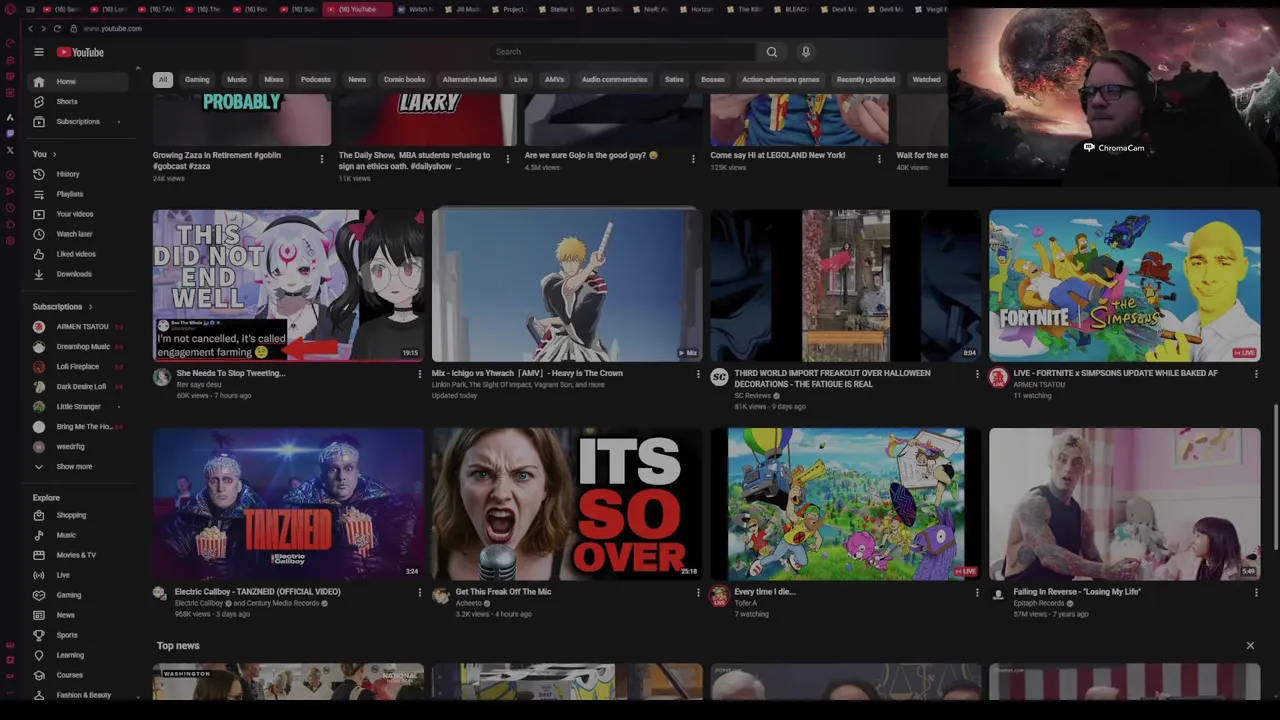This screenshot has height=720, width=1280.
Task: Play the Ichigo vs Yhwach AMV mix thumbnail
Action: (x=567, y=285)
